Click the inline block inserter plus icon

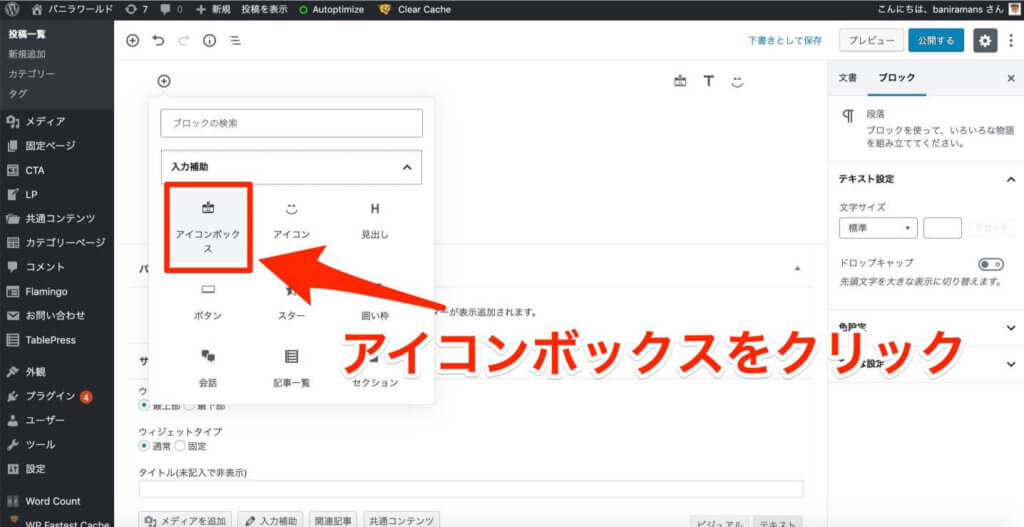coord(164,81)
